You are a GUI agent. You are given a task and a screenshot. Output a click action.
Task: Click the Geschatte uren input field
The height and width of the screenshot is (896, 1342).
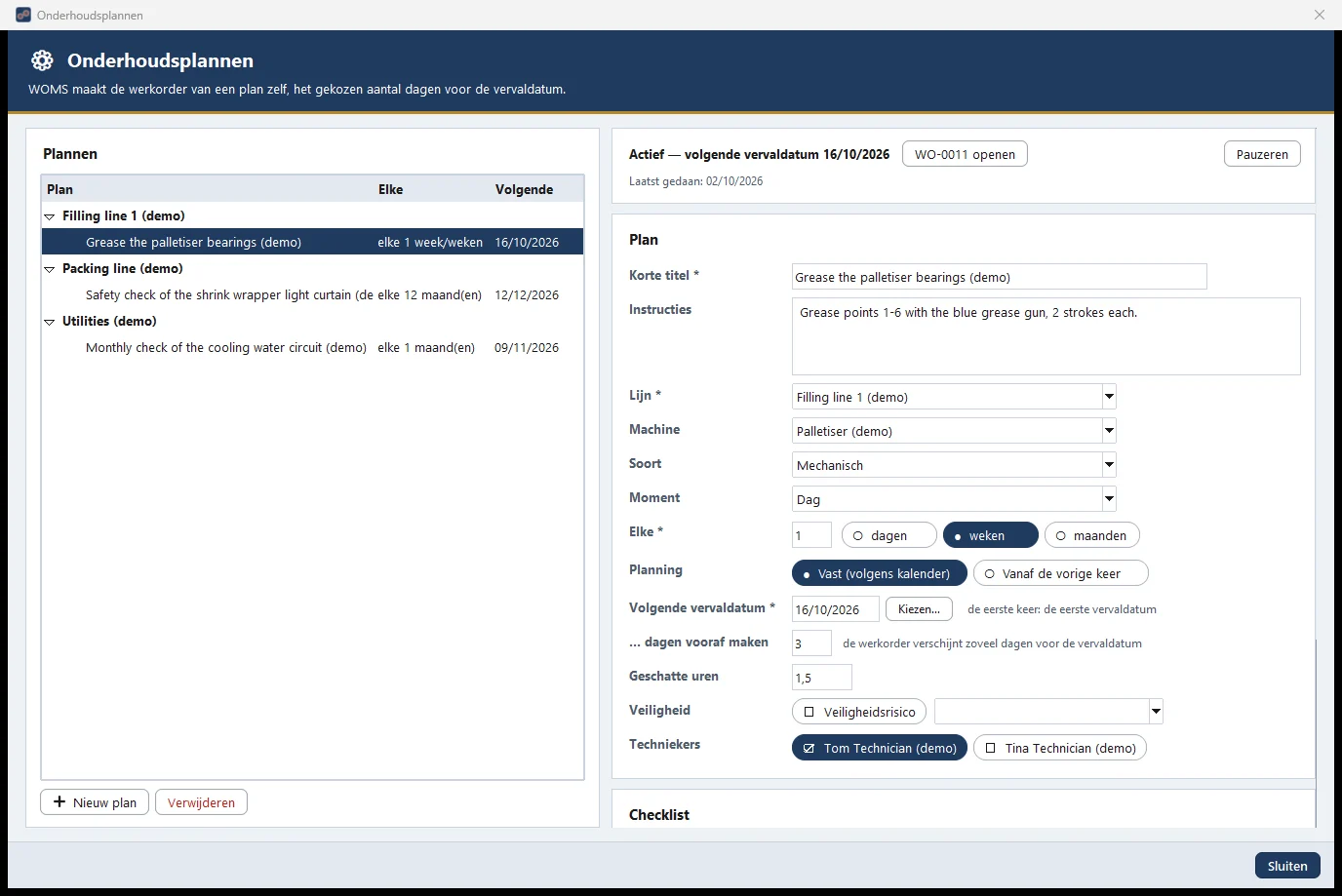tap(821, 678)
